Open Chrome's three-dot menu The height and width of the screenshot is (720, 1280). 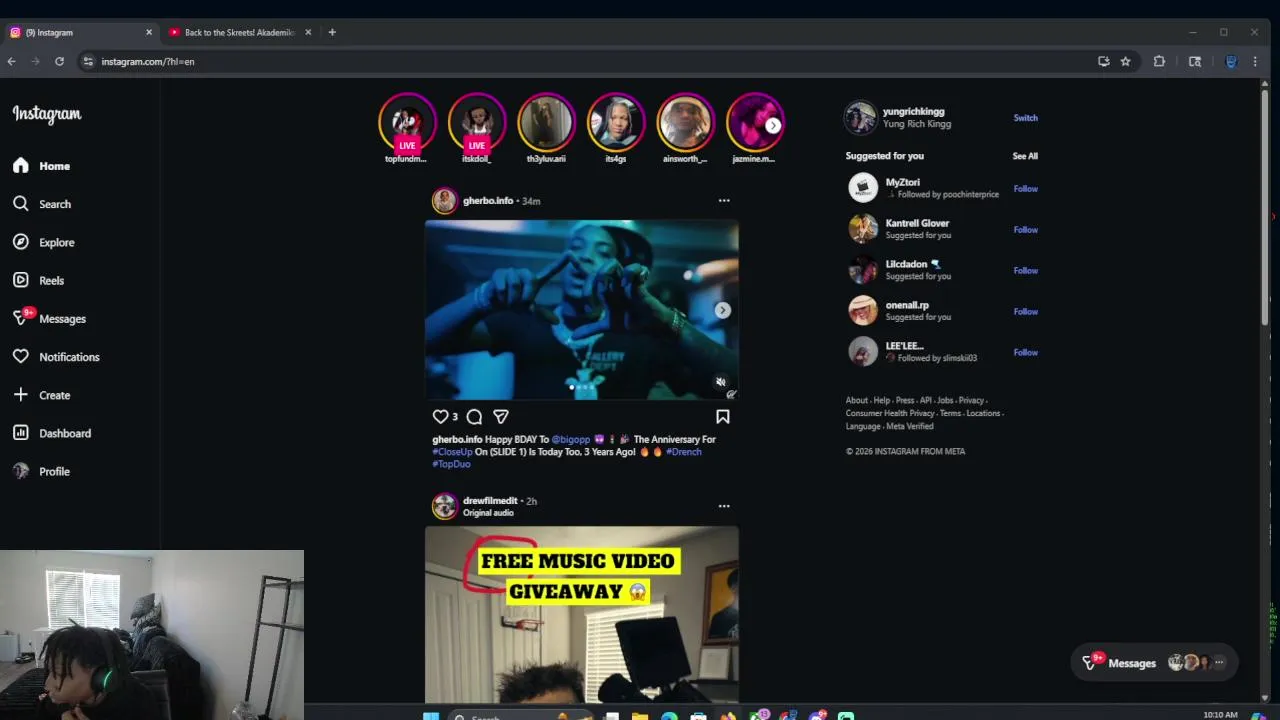tap(1255, 62)
